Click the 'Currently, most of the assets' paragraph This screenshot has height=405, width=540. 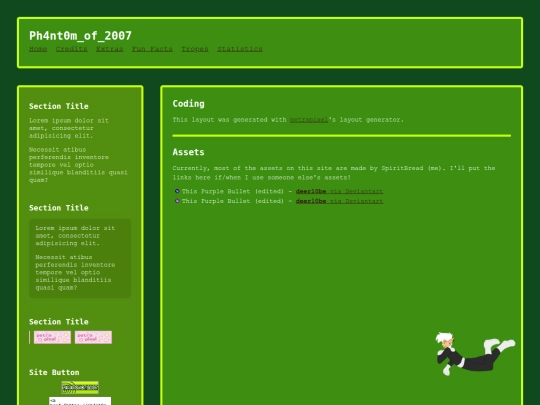click(x=334, y=173)
